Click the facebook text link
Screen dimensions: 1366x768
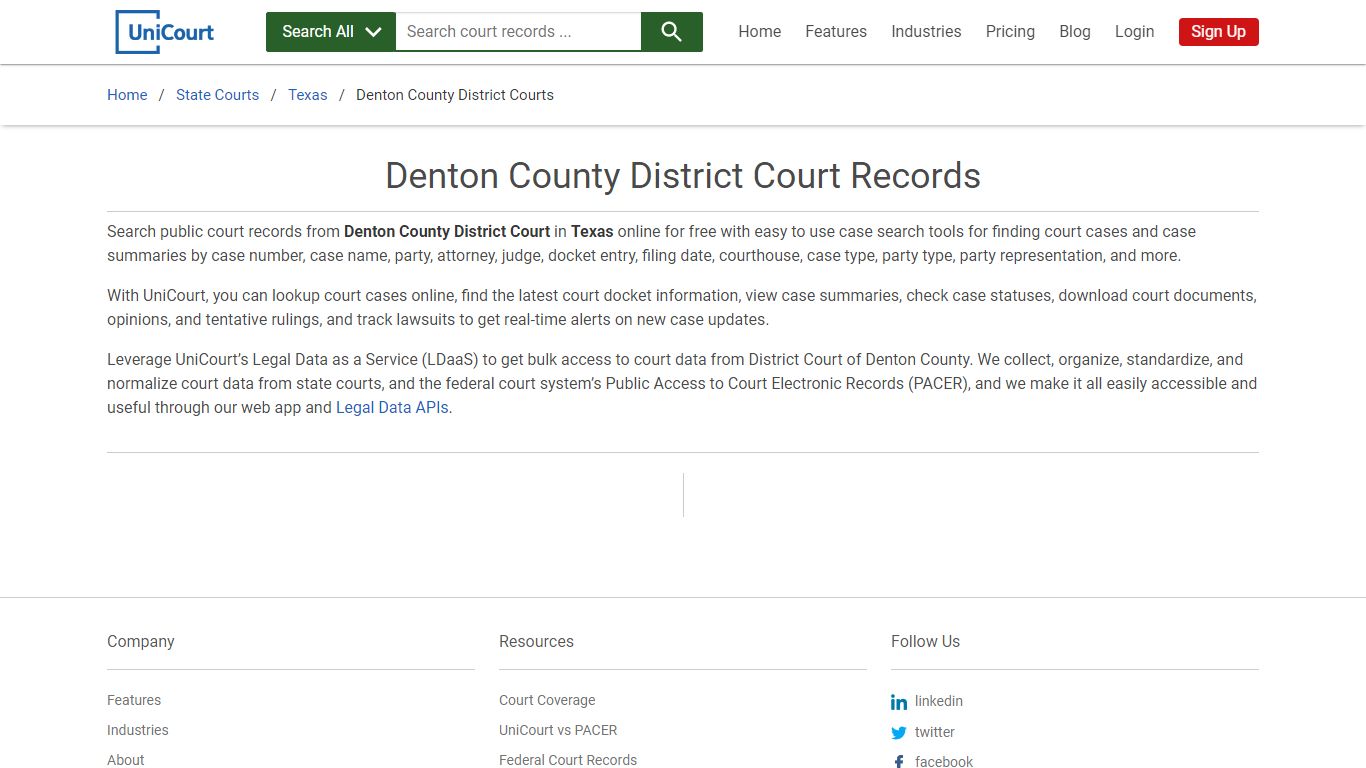point(944,762)
